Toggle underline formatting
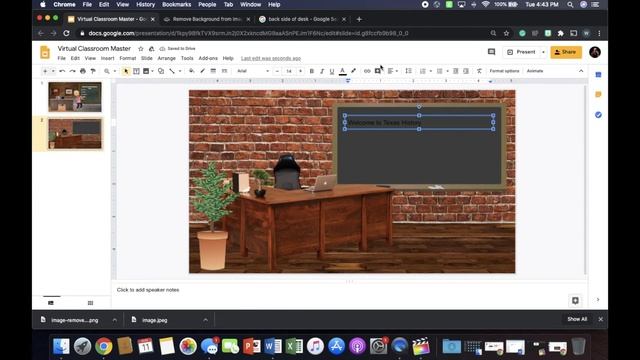Screen dimensions: 640x360 [332, 71]
